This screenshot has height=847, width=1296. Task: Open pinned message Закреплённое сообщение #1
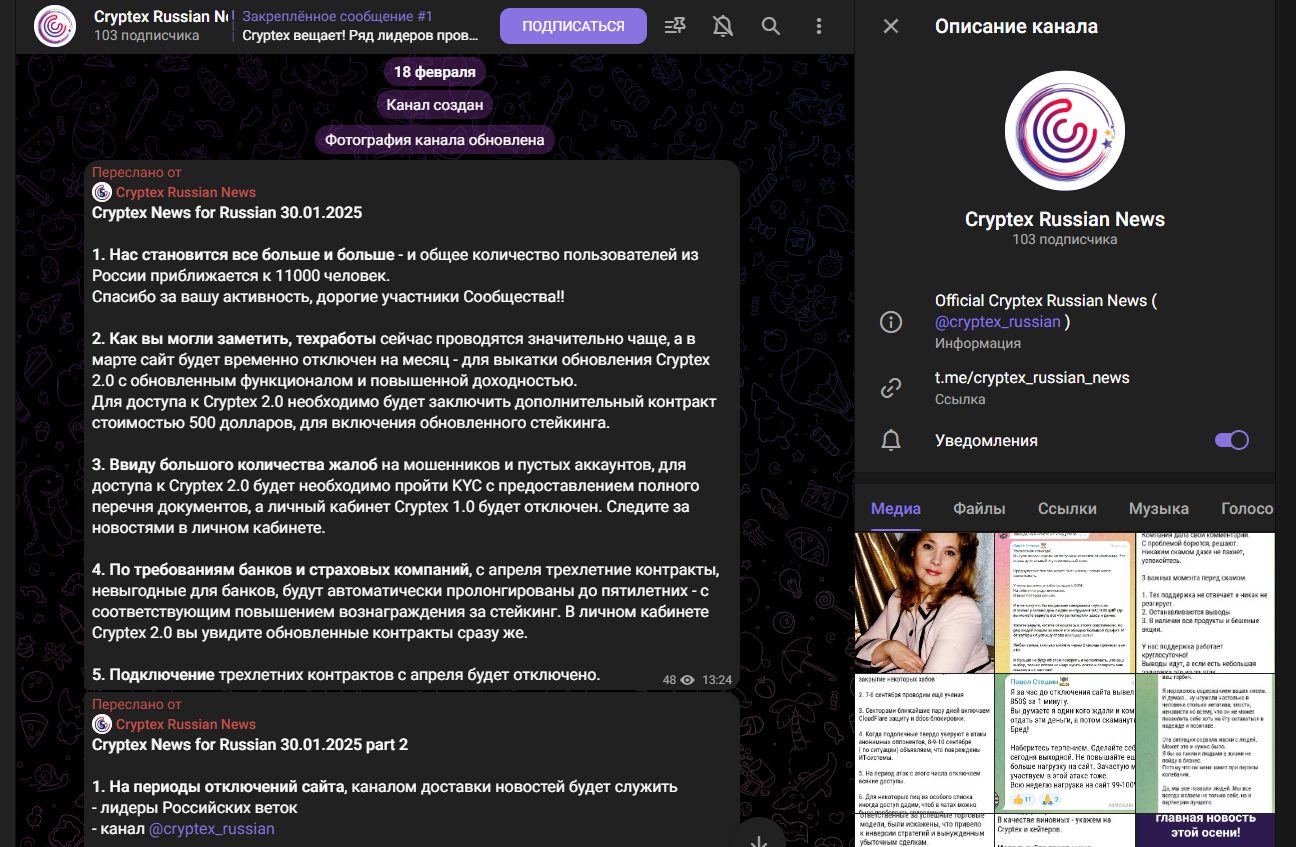[x=362, y=26]
